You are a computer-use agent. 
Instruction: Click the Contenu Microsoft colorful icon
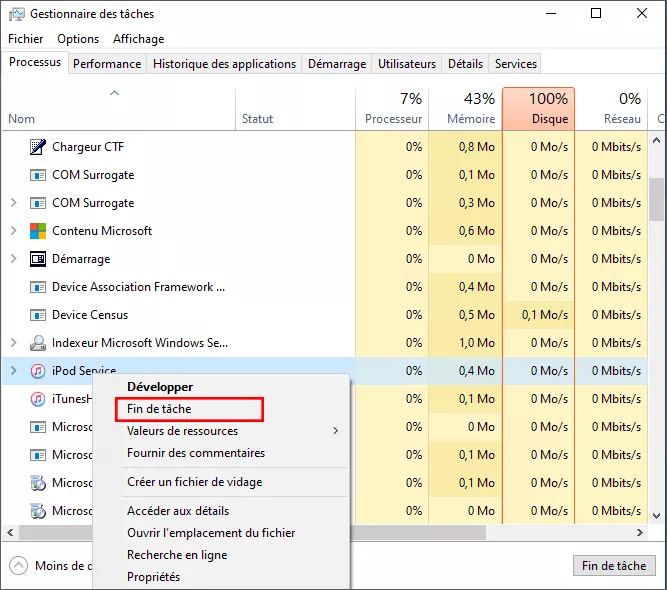click(38, 231)
